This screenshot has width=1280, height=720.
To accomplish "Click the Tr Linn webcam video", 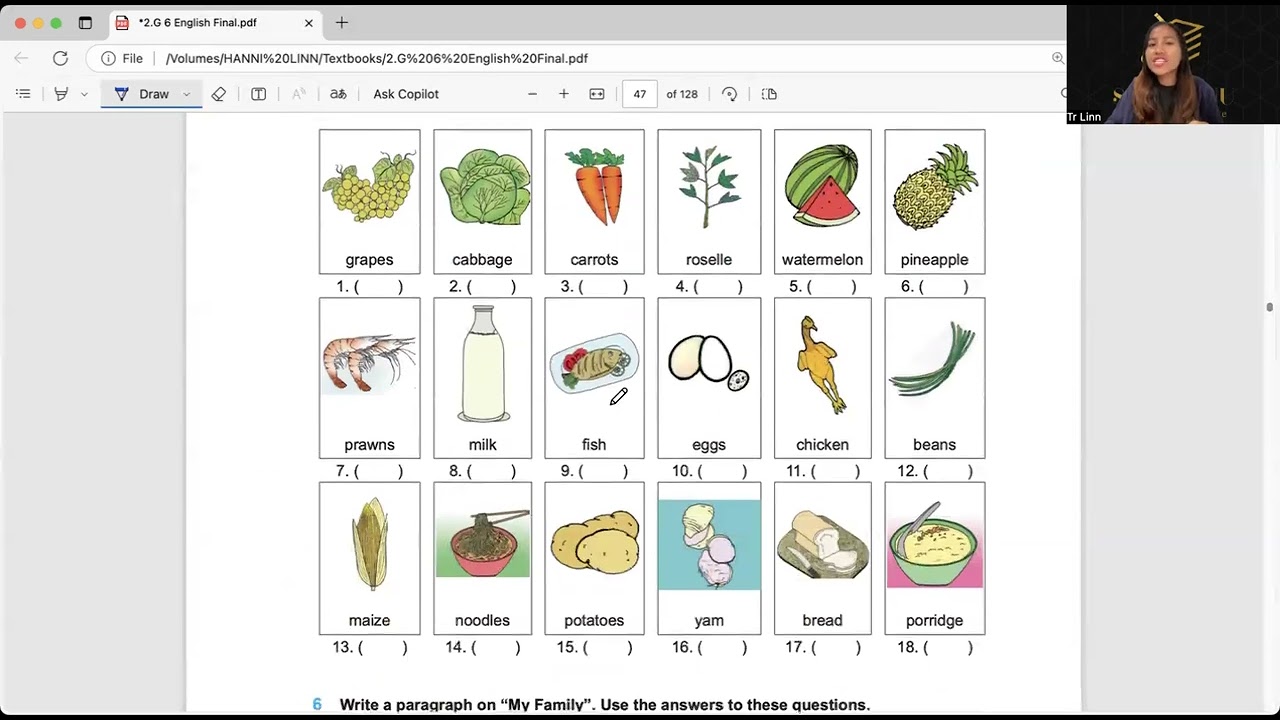I will (x=1172, y=64).
